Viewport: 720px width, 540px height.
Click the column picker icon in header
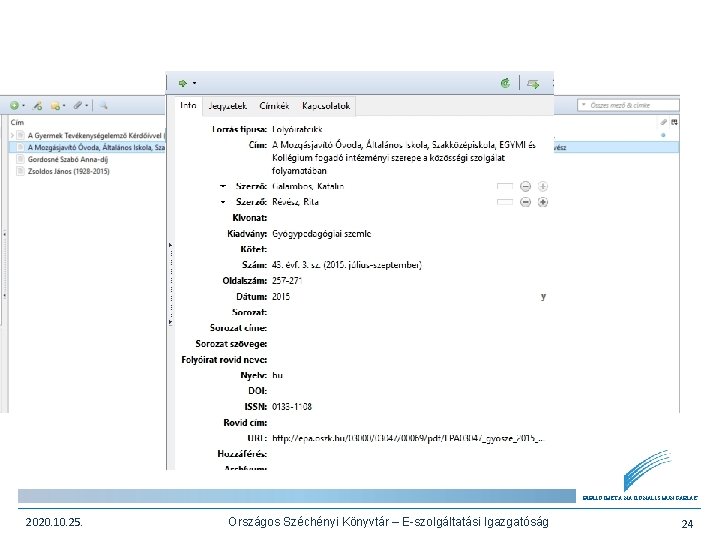pyautogui.click(x=674, y=122)
